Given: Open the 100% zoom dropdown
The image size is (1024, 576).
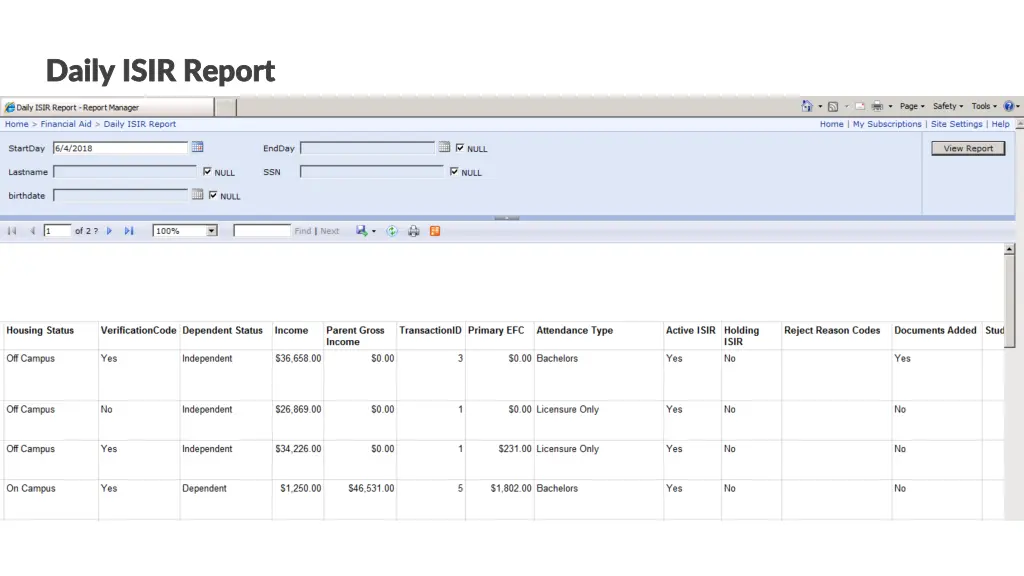Looking at the screenshot, I should [211, 231].
